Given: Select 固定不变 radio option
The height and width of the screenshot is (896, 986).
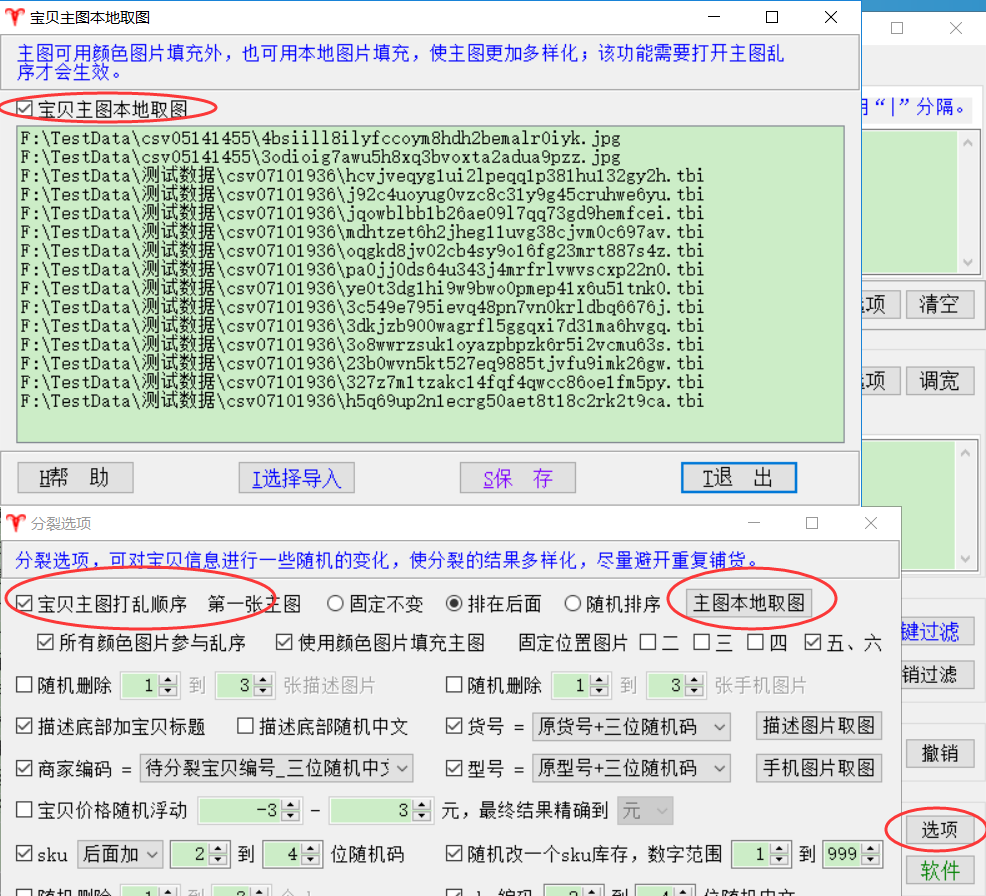Looking at the screenshot, I should [336, 604].
